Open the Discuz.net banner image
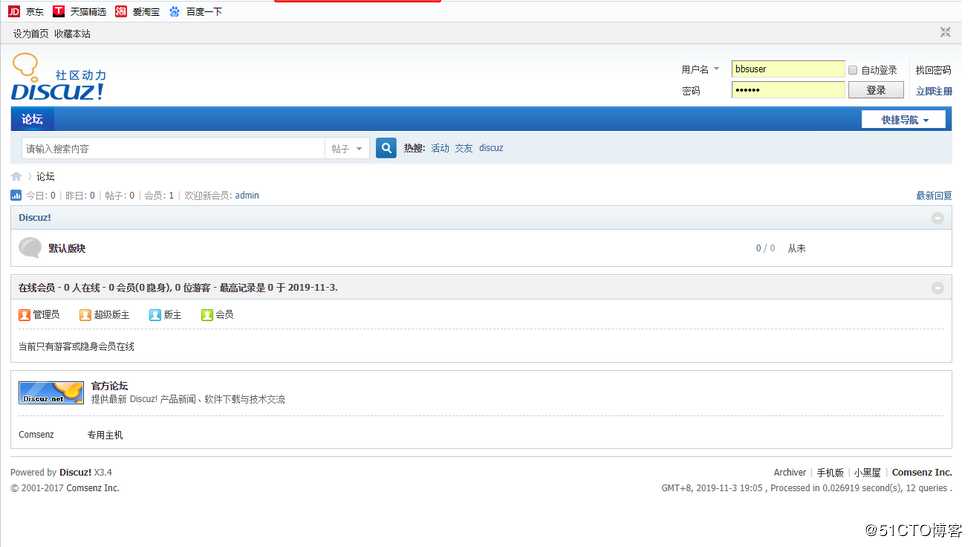 coord(51,393)
